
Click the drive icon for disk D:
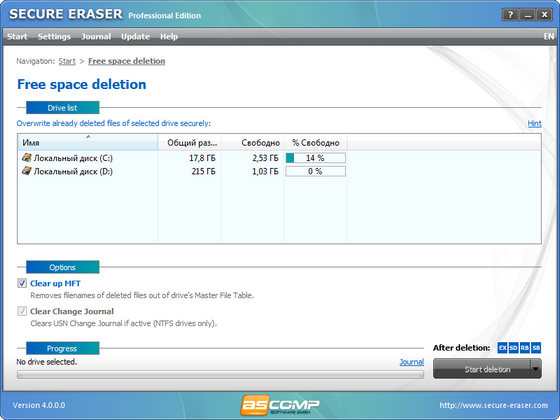(26, 171)
